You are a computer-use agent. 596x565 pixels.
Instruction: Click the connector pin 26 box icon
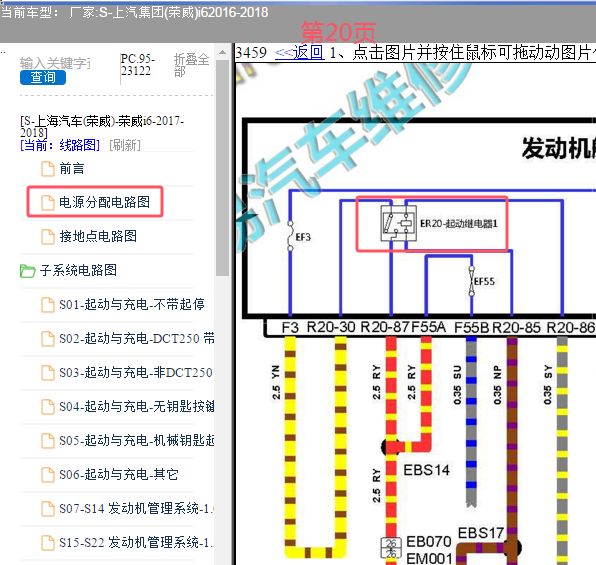[391, 548]
